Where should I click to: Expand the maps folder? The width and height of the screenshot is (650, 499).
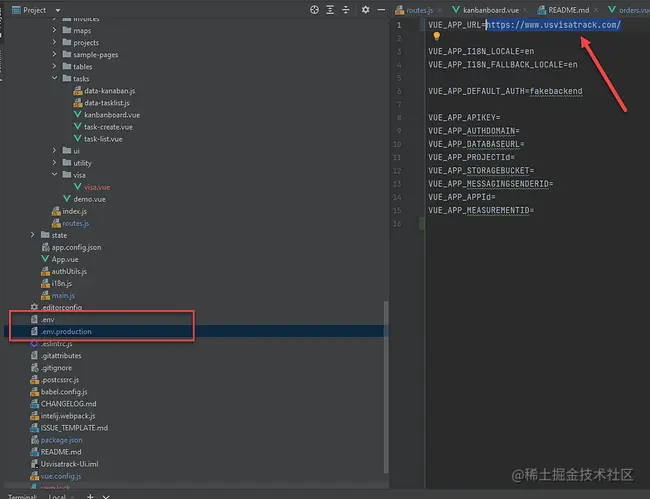pyautogui.click(x=54, y=30)
